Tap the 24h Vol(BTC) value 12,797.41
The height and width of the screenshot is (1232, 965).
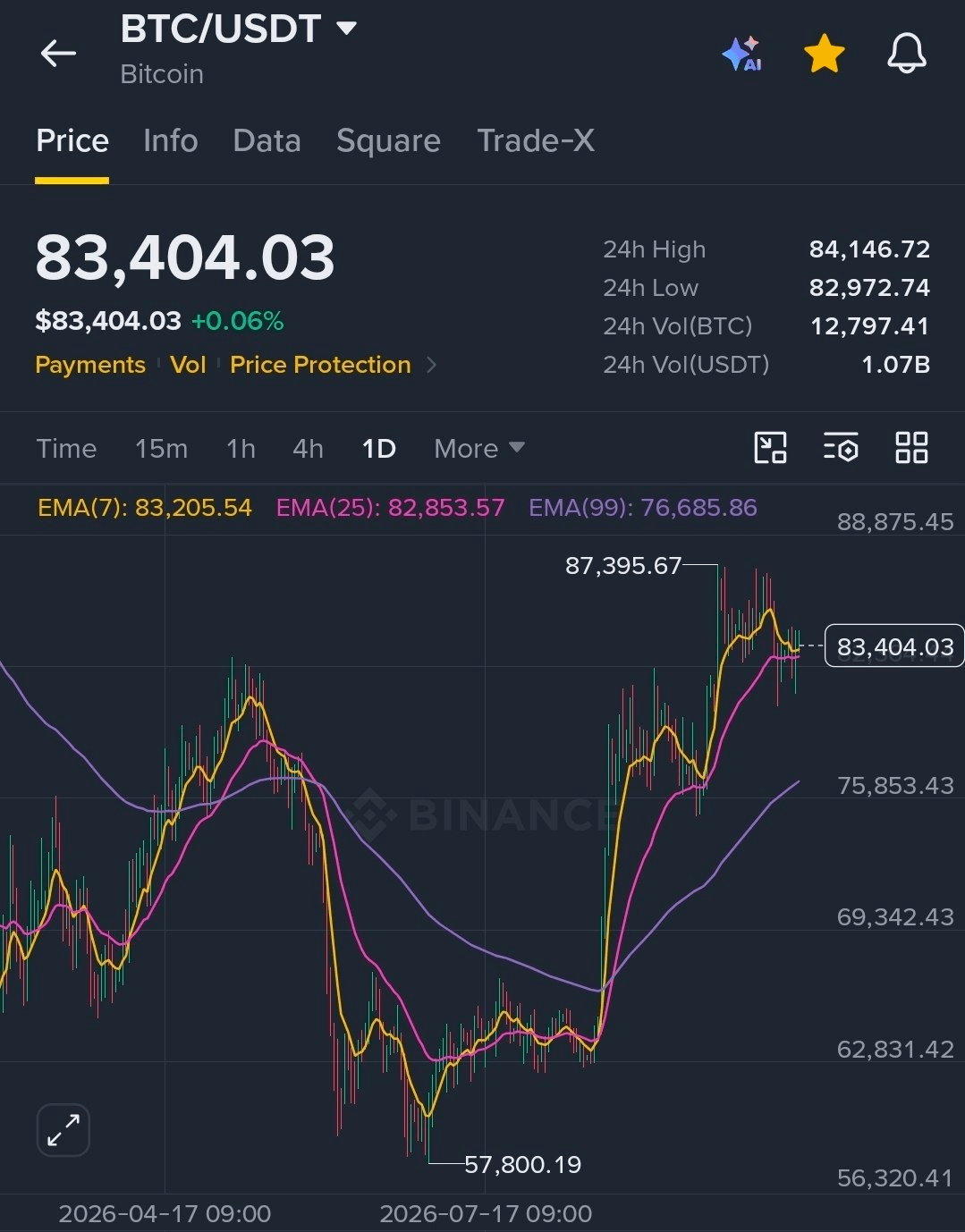(x=870, y=326)
